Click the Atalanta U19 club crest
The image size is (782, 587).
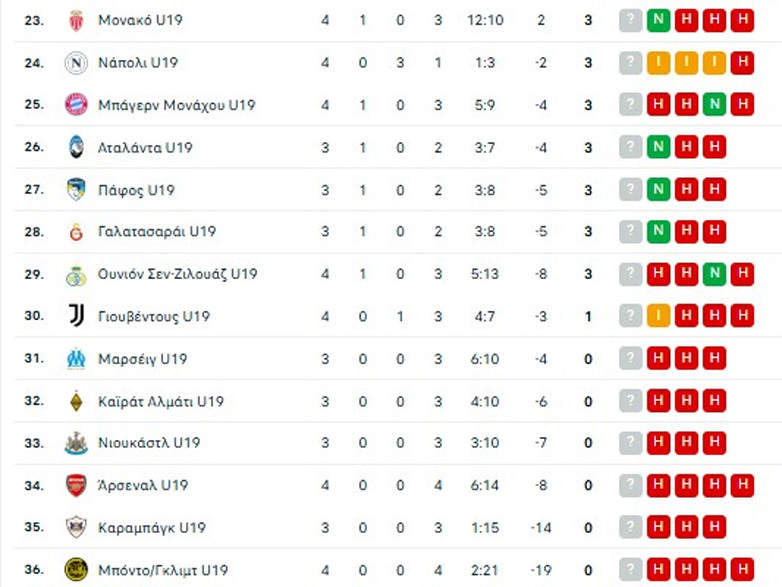pyautogui.click(x=77, y=148)
